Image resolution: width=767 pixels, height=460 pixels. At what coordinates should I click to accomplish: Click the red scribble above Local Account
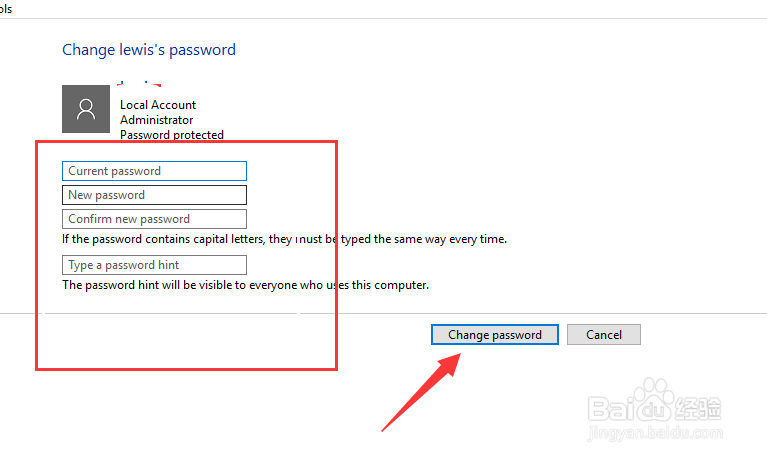pyautogui.click(x=140, y=86)
